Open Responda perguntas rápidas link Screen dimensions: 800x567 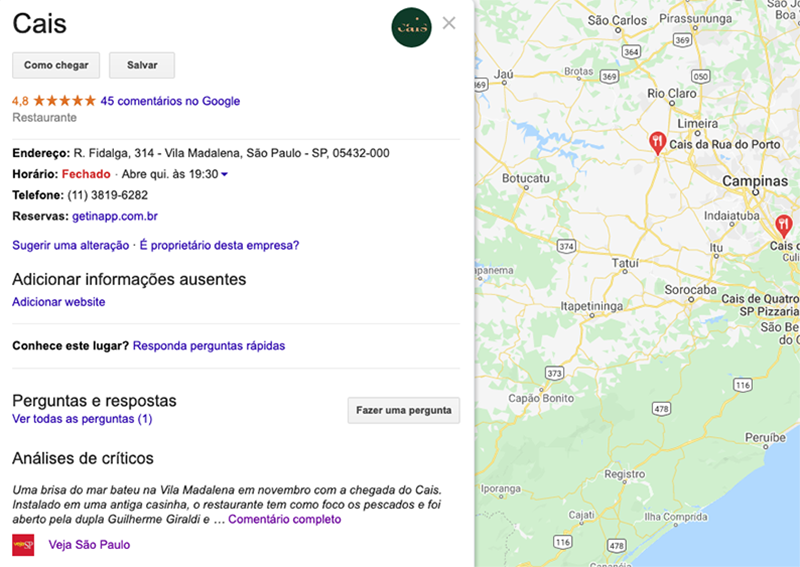tap(209, 346)
